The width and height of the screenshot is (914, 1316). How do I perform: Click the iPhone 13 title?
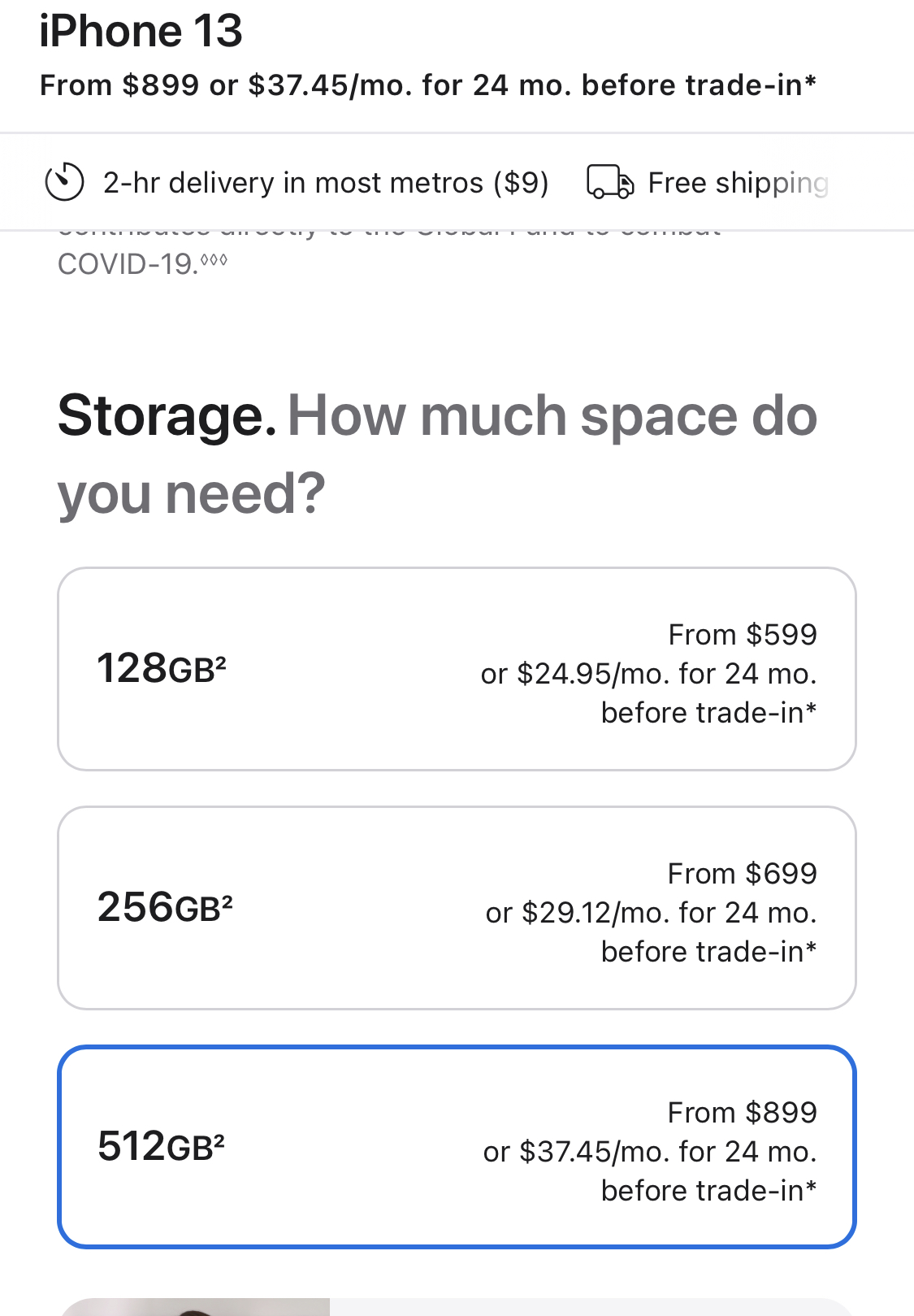[141, 32]
